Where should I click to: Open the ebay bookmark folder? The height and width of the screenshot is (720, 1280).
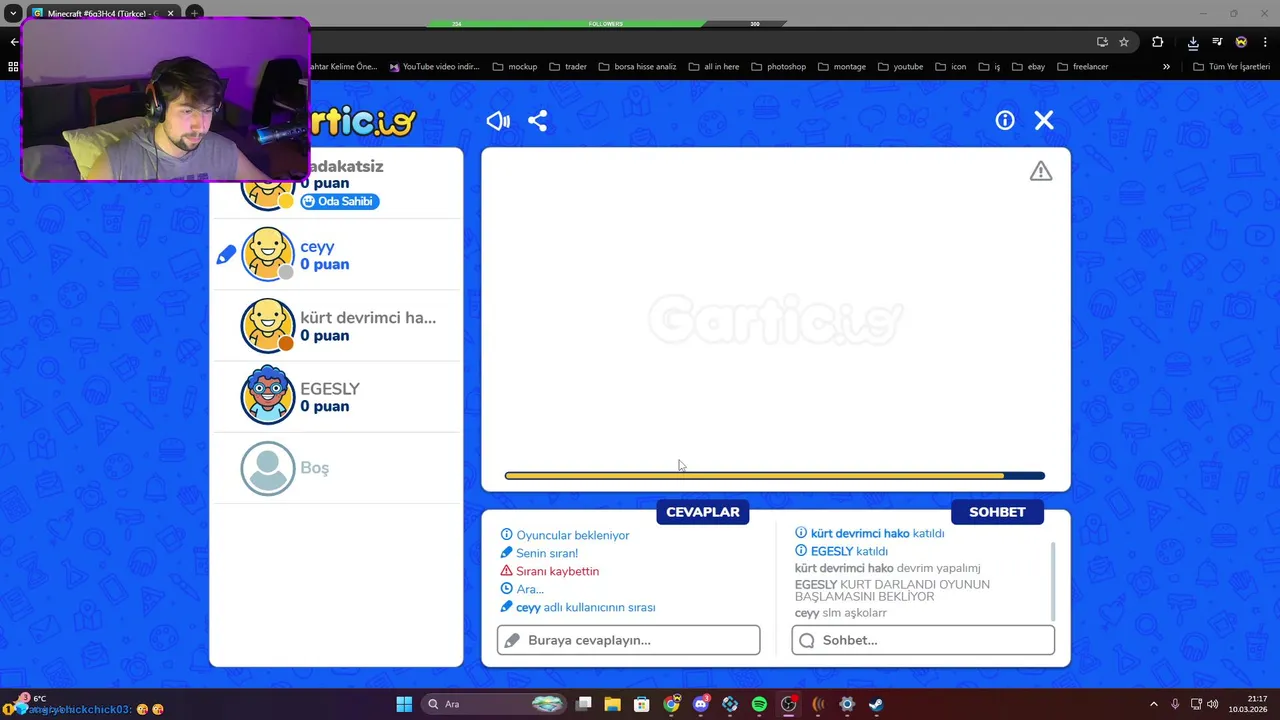pos(1028,67)
